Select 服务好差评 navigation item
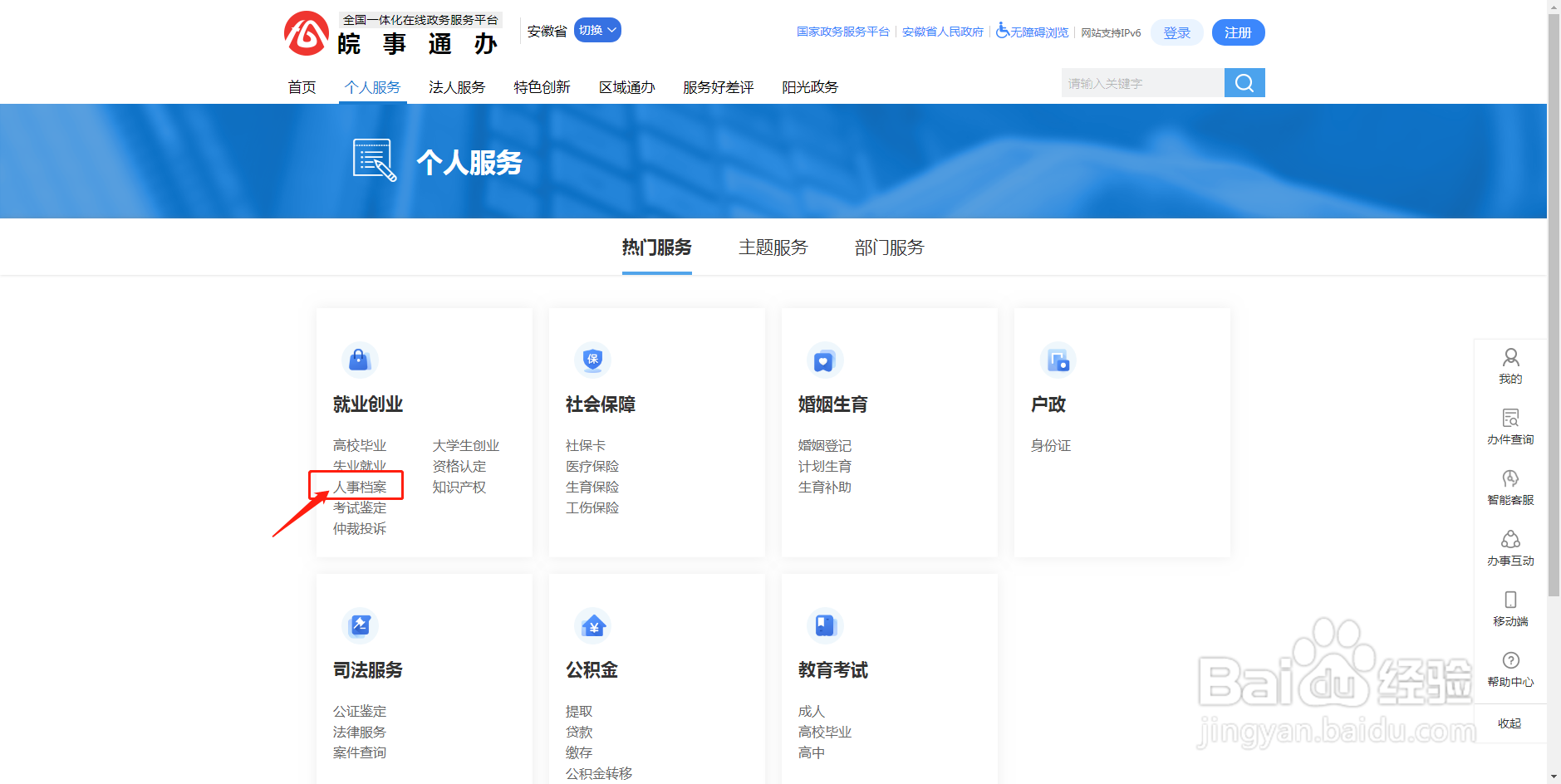Viewport: 1561px width, 784px height. (719, 87)
